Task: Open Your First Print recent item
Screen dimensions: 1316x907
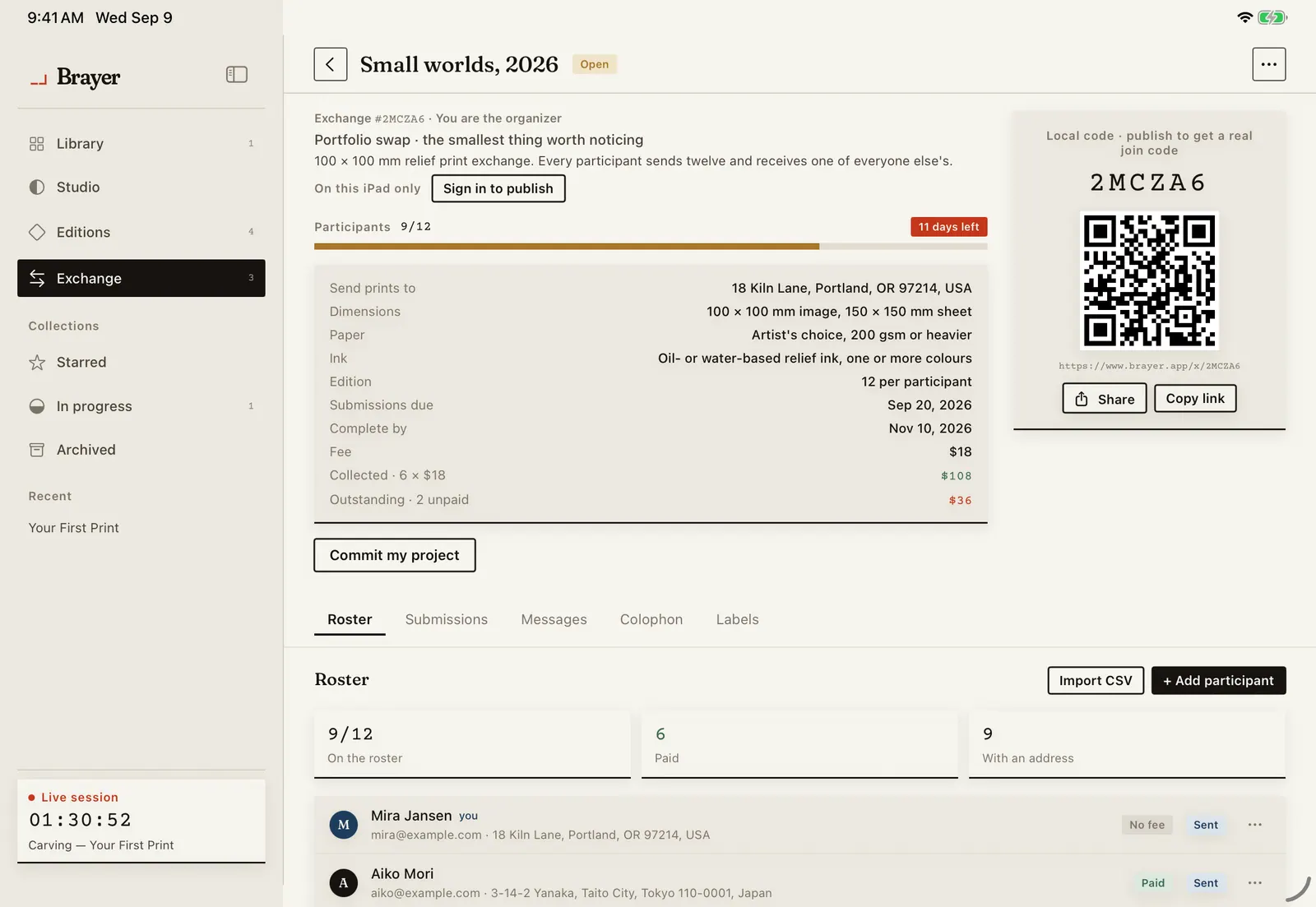Action: click(74, 528)
